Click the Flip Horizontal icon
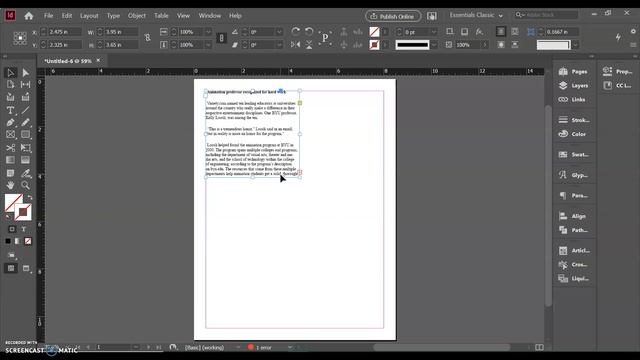Viewport: 640px width, 360px height. pyautogui.click(x=296, y=44)
